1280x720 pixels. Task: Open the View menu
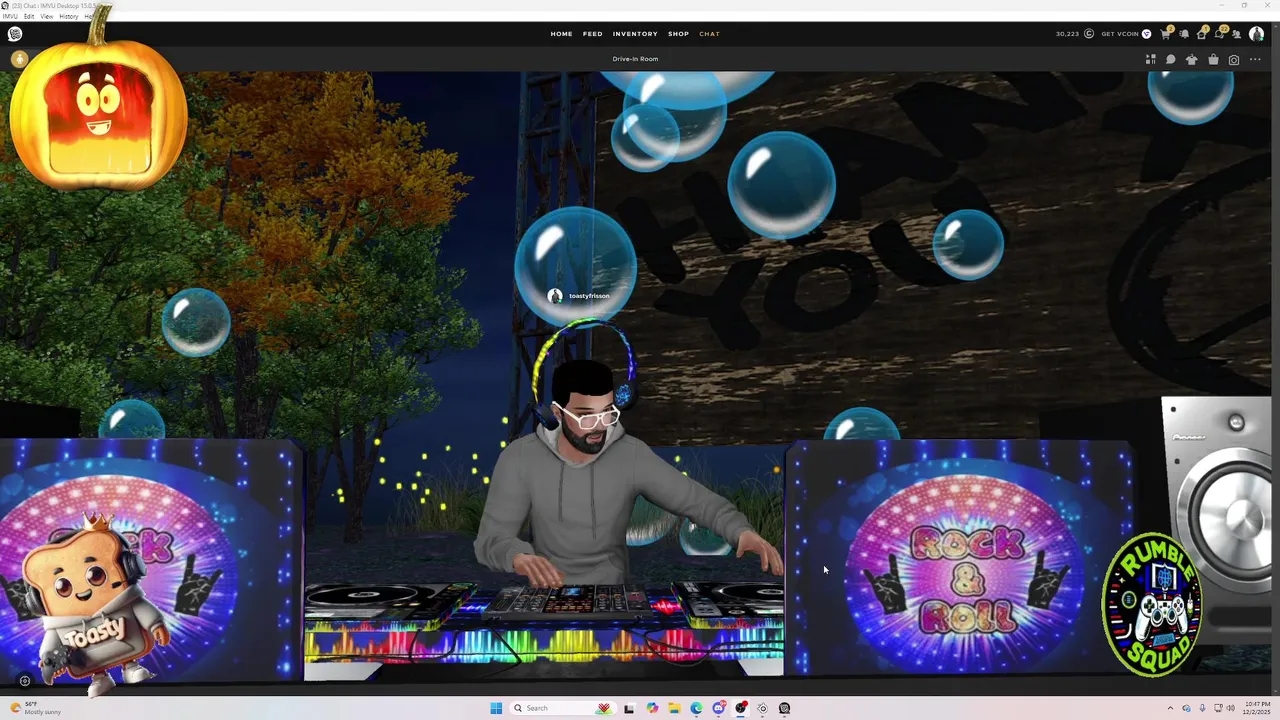[x=47, y=17]
